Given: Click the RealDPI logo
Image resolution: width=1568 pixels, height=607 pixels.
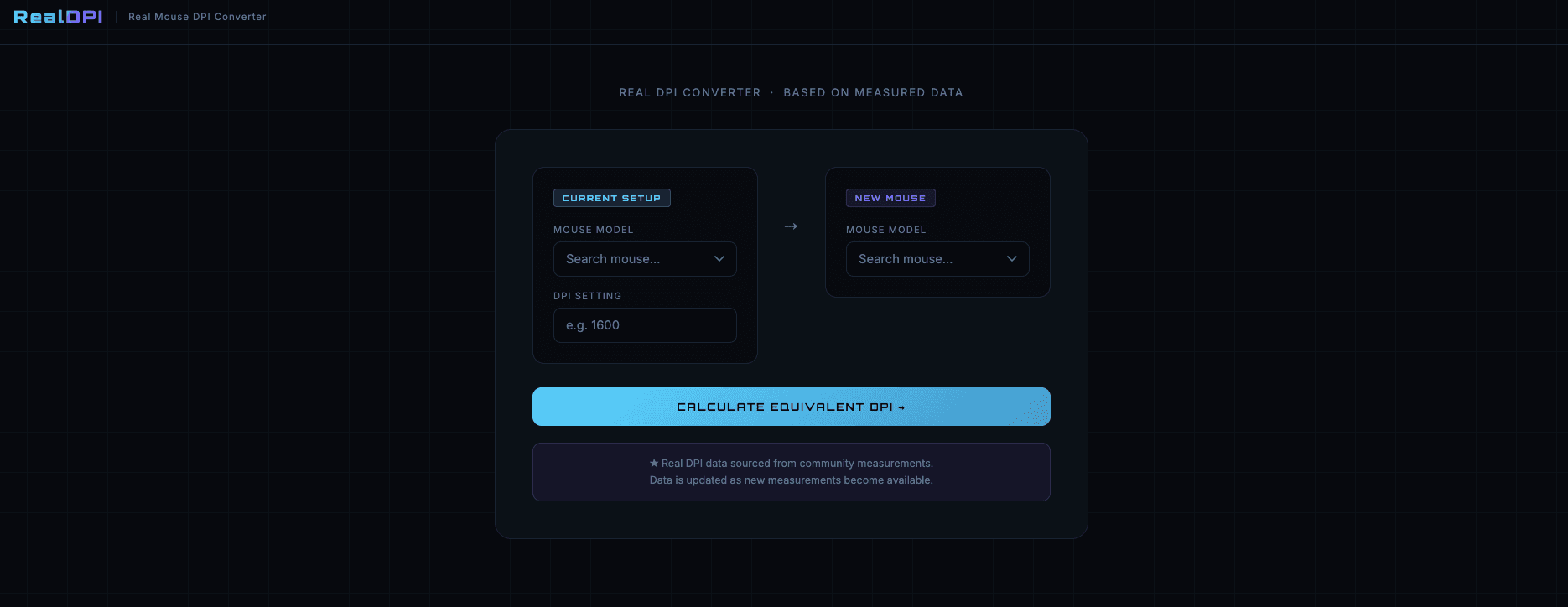Looking at the screenshot, I should coord(57,16).
